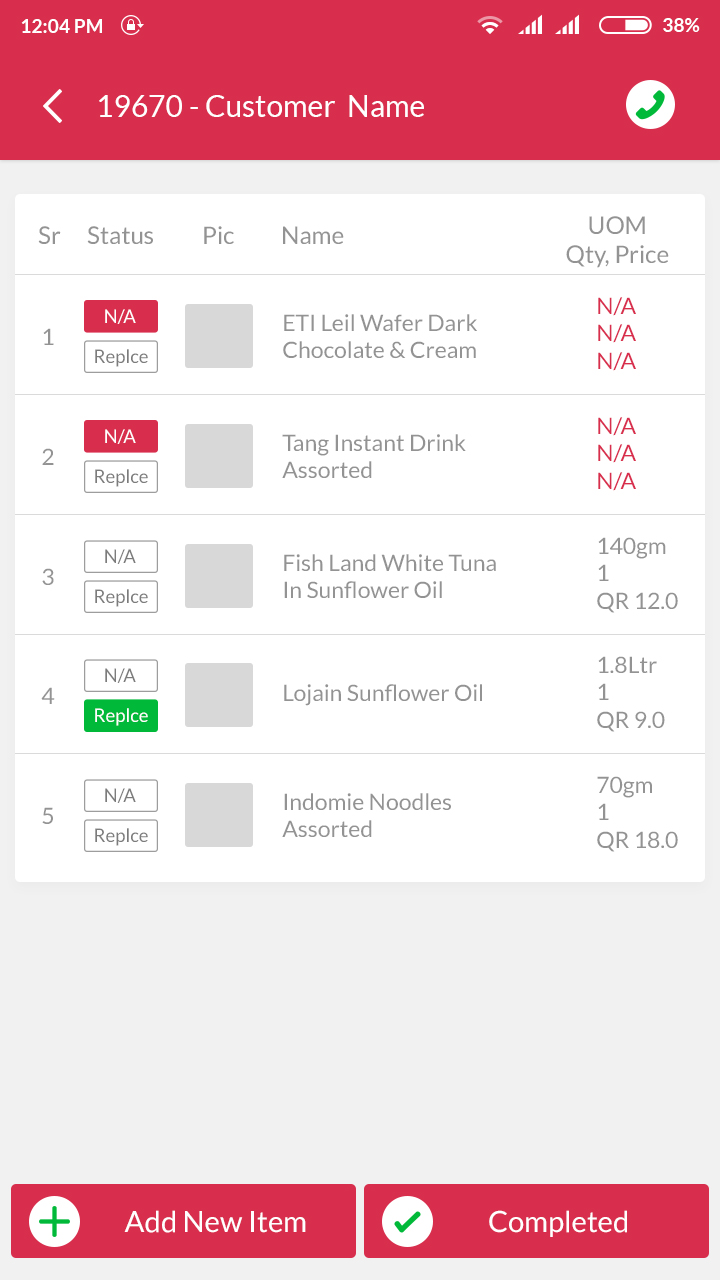
Task: Select Replce for Fish Land White Tuna
Action: click(121, 596)
